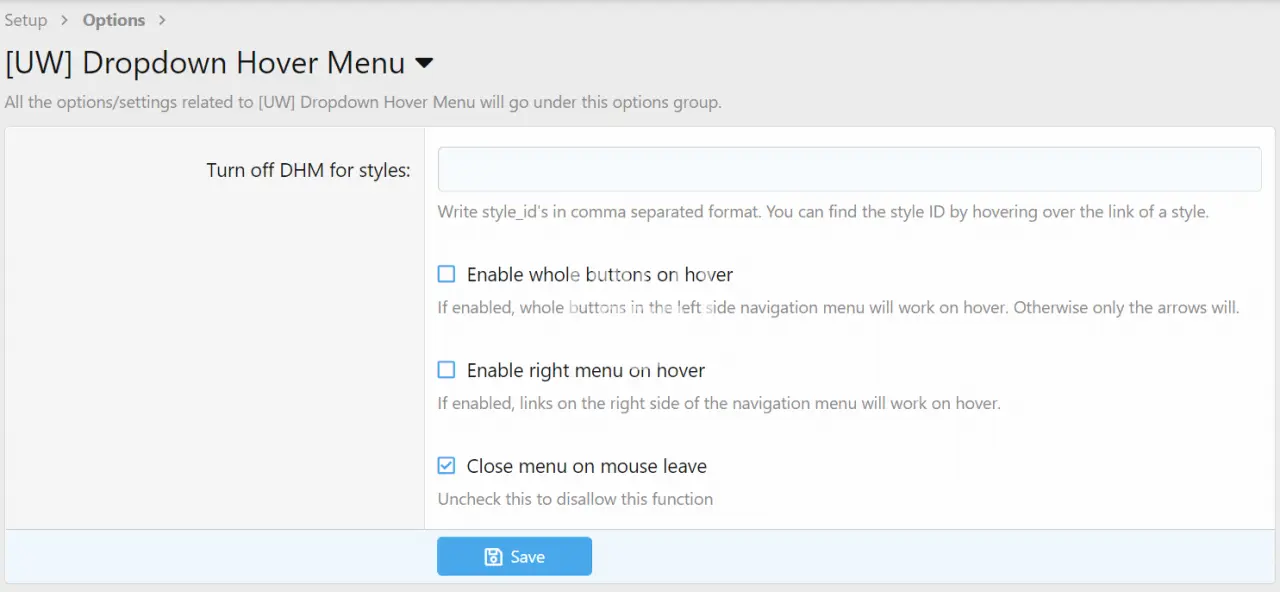Click the "Turn off DHM for styles:" label

click(308, 170)
